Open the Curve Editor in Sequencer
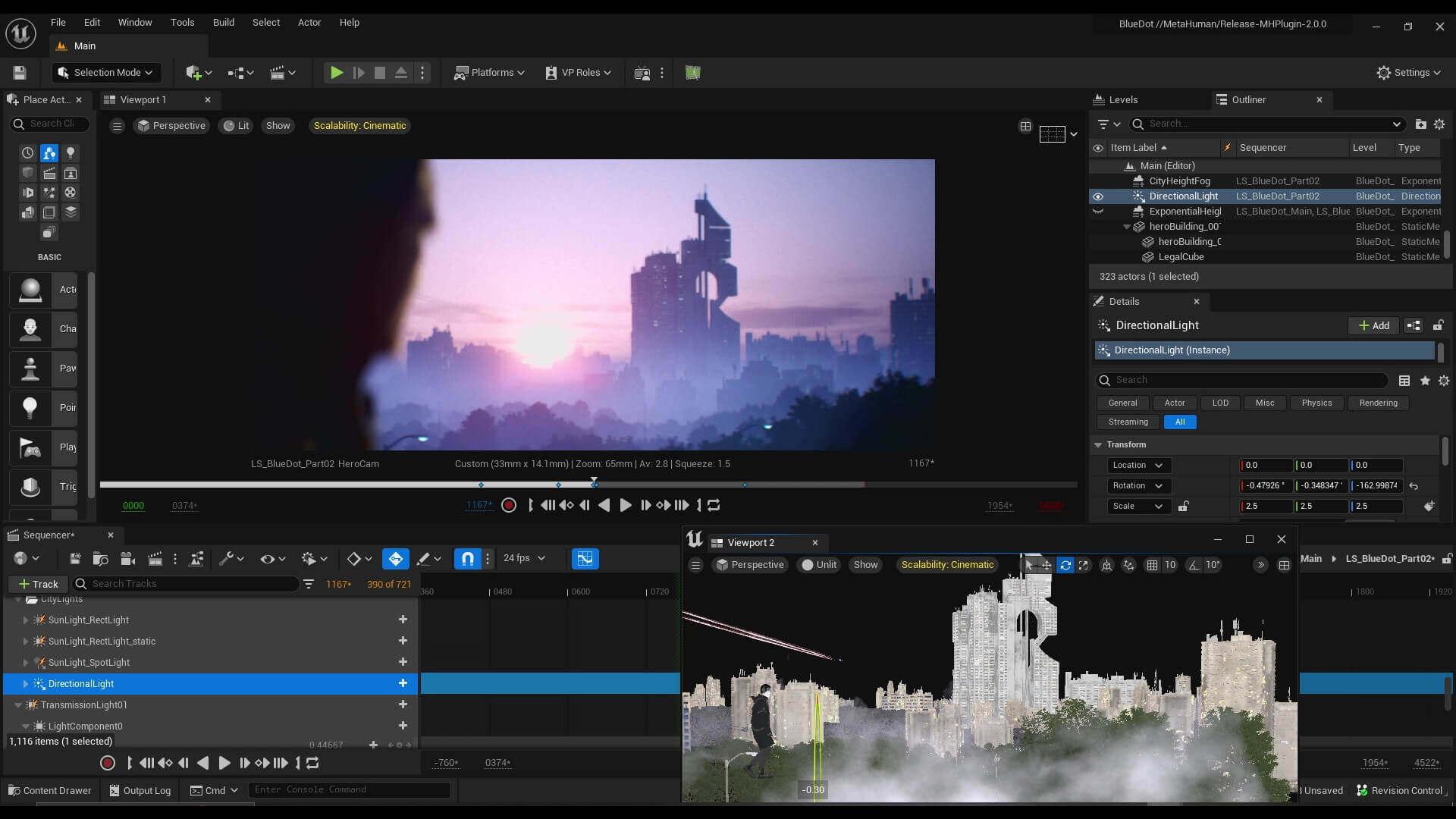Screen dimensions: 1456x819 coord(585,559)
